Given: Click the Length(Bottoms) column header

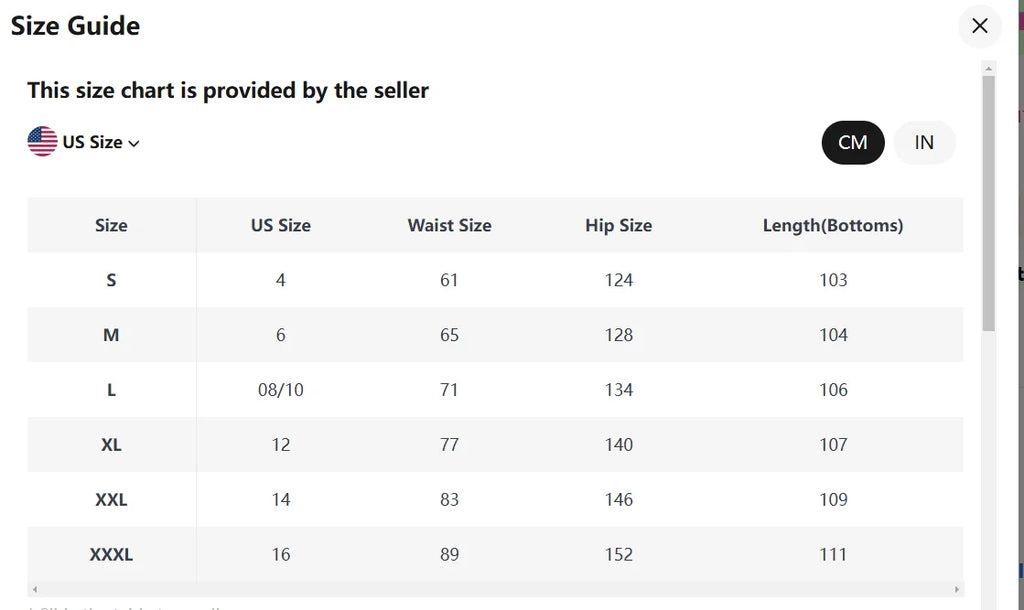Looking at the screenshot, I should [832, 225].
